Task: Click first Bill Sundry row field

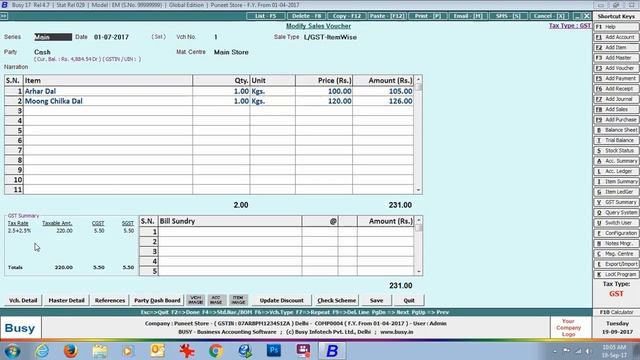Action: coord(230,232)
